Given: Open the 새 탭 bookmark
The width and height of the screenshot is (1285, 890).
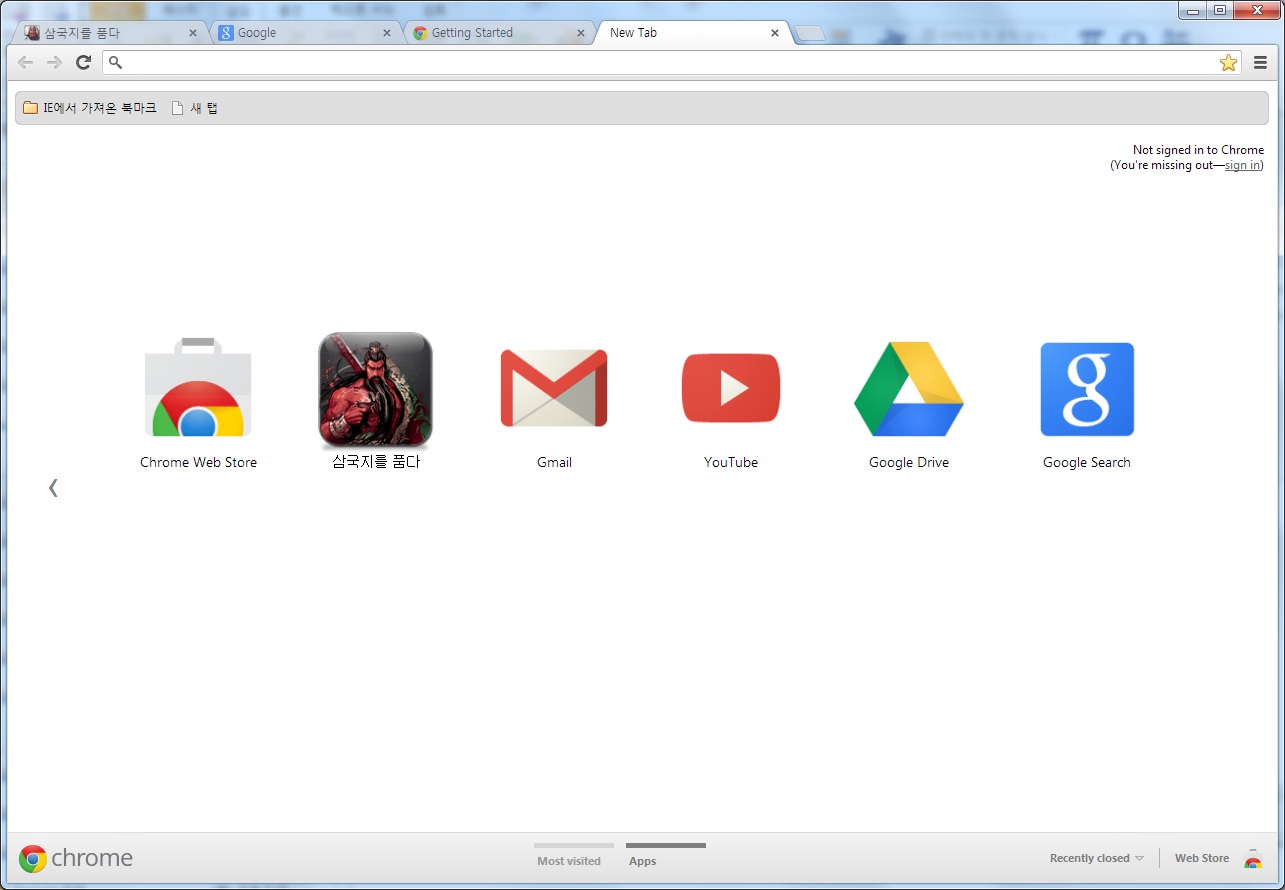Looking at the screenshot, I should [195, 108].
